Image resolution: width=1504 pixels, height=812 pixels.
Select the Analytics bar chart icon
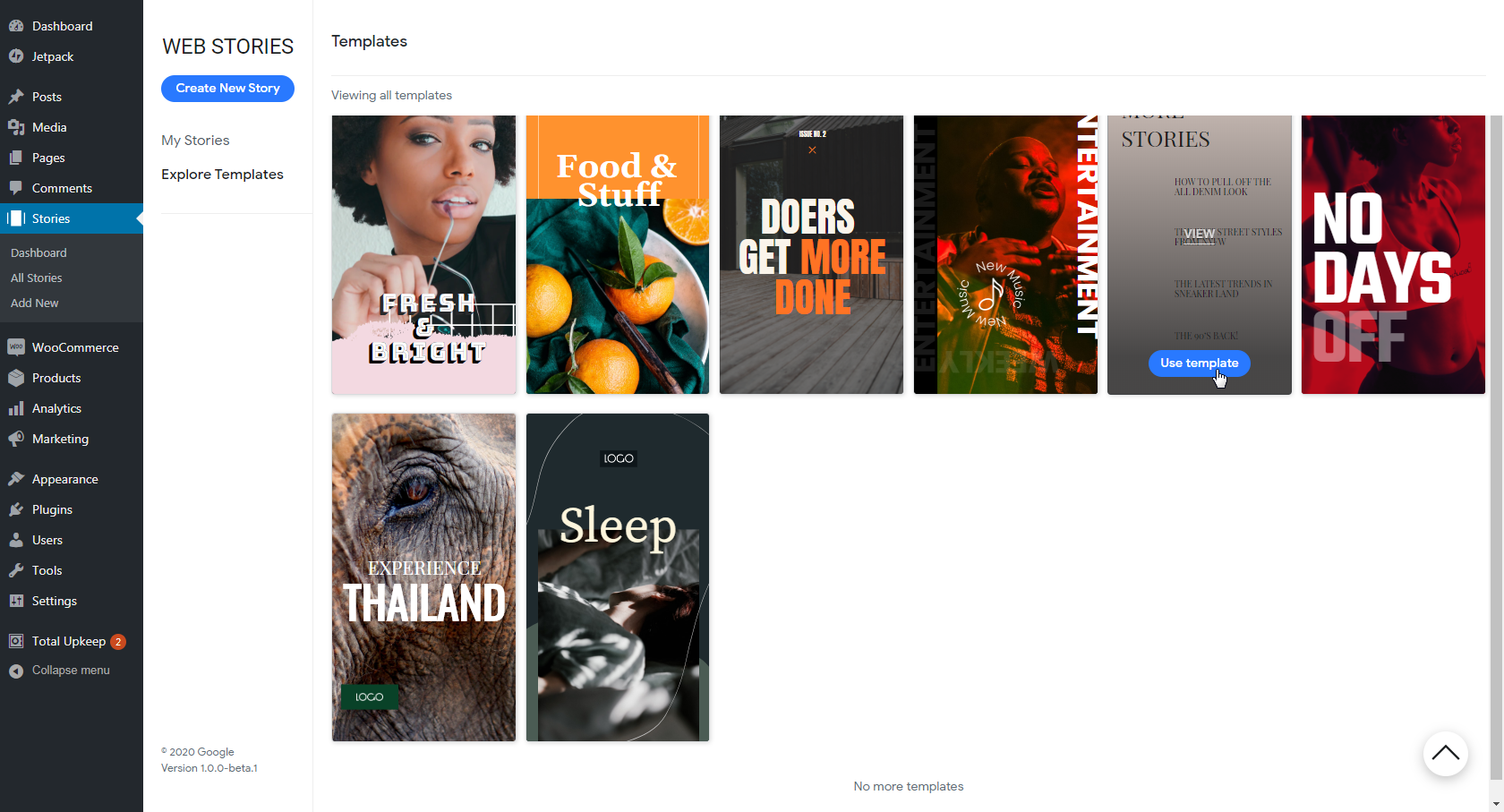tap(16, 408)
